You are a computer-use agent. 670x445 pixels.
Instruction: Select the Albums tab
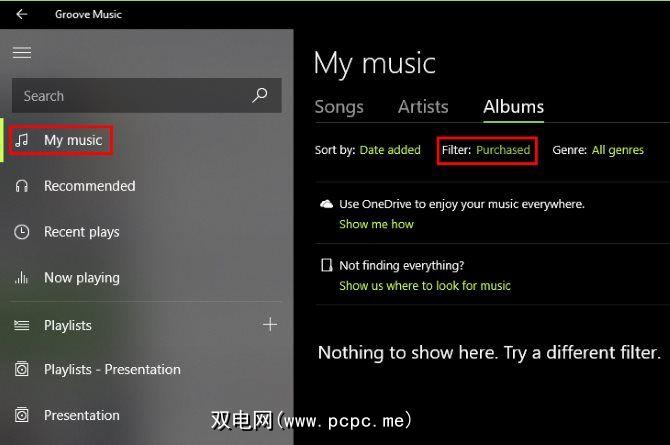tap(514, 107)
